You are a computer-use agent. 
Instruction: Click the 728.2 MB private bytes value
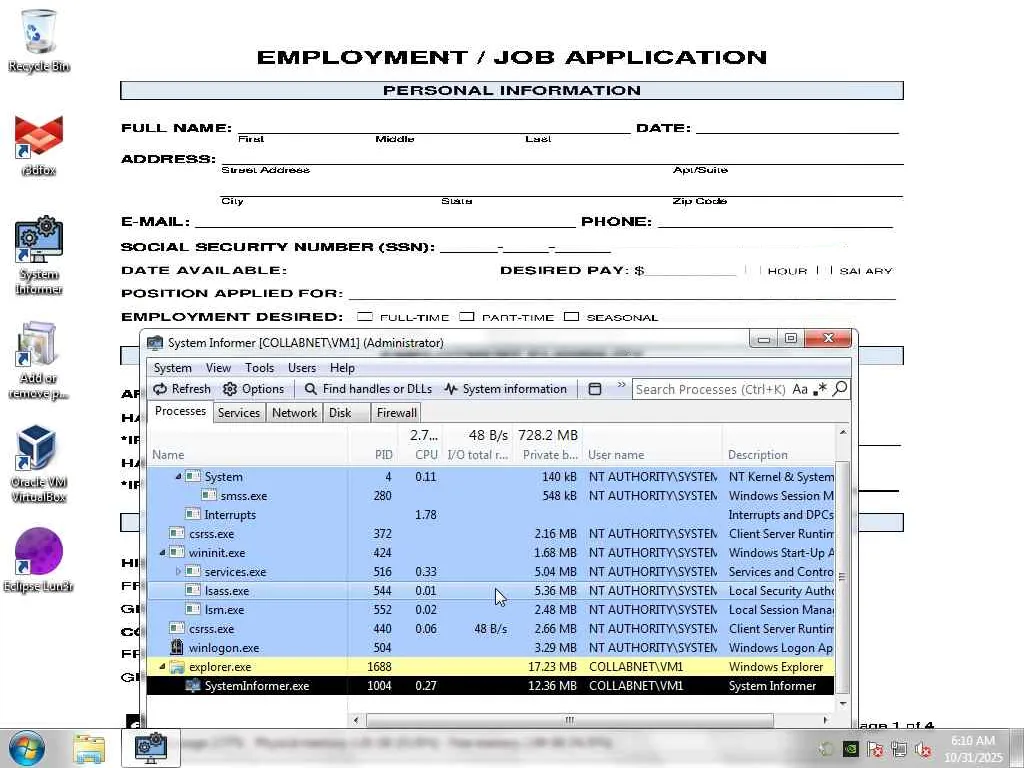tap(548, 435)
